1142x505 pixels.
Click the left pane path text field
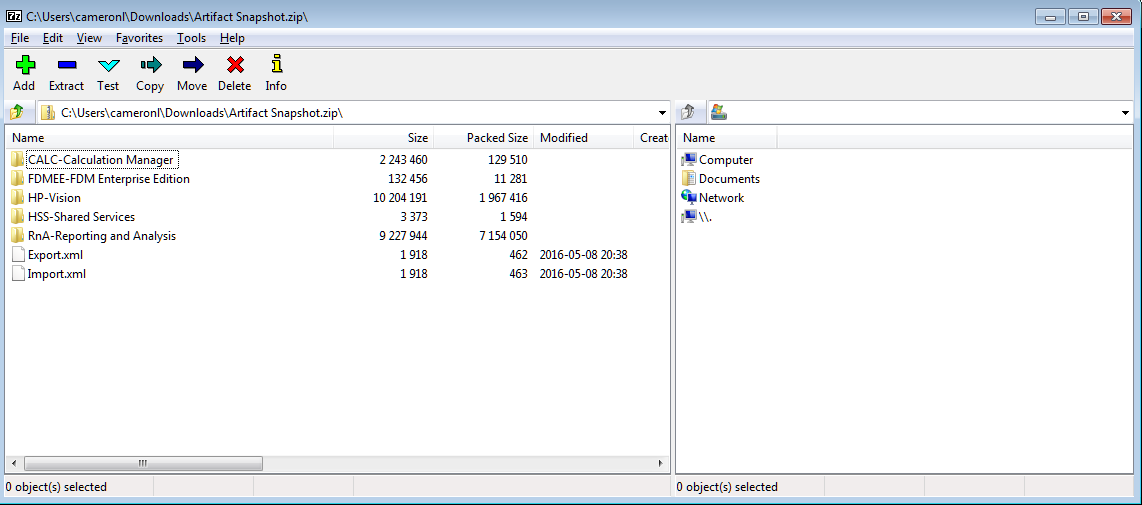pyautogui.click(x=355, y=113)
